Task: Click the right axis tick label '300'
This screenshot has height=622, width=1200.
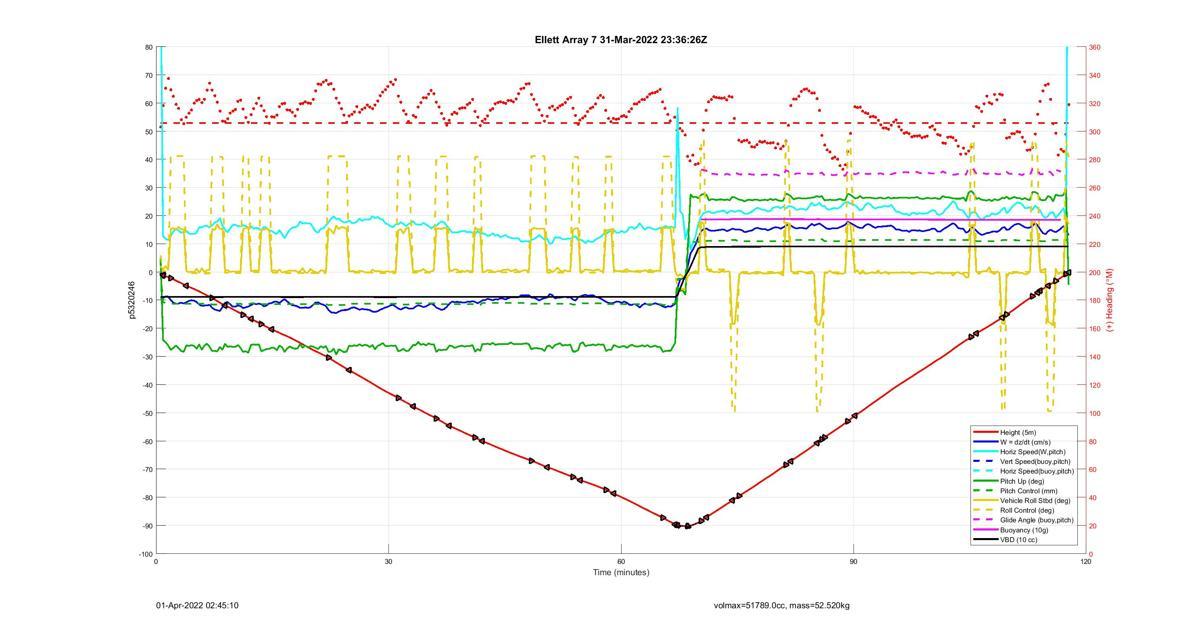Action: [1094, 132]
